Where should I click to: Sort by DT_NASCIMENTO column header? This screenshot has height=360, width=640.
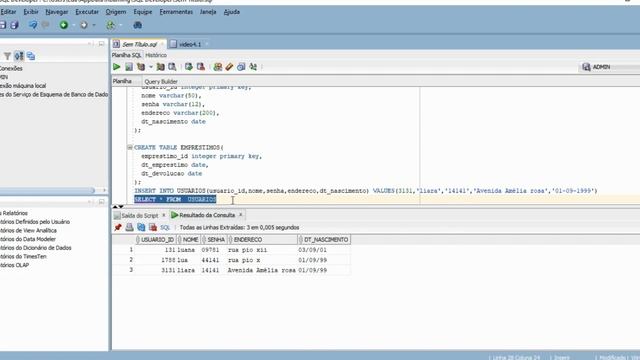coord(324,240)
